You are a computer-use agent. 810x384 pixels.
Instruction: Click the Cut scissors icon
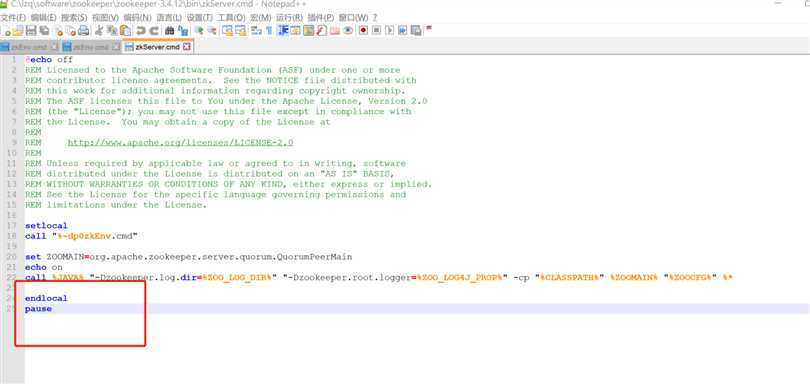point(98,30)
